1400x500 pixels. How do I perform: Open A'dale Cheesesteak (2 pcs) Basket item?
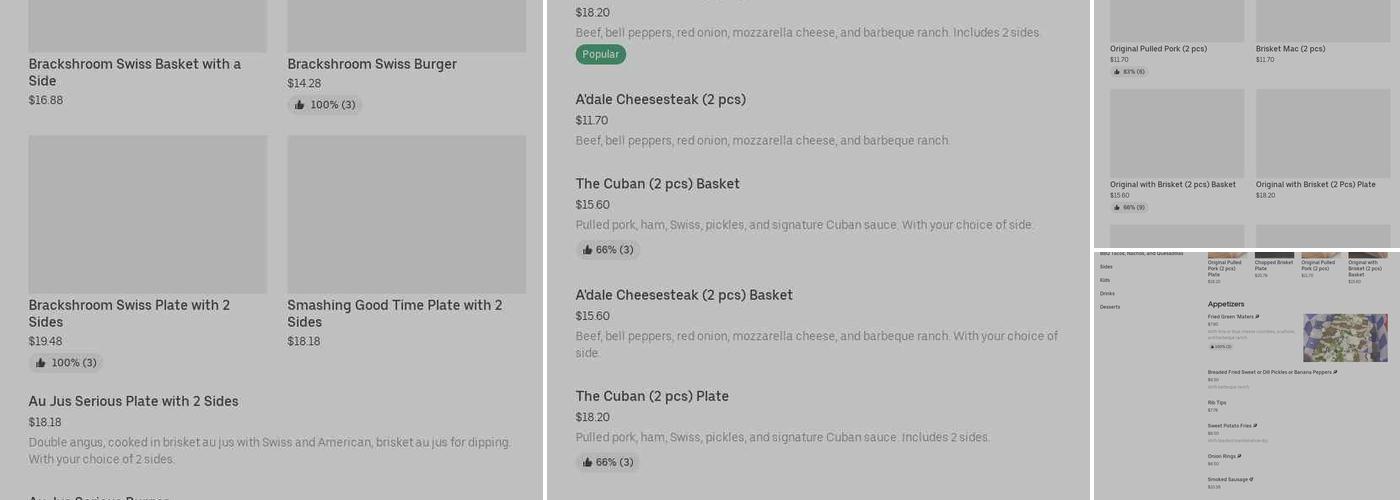tap(684, 295)
